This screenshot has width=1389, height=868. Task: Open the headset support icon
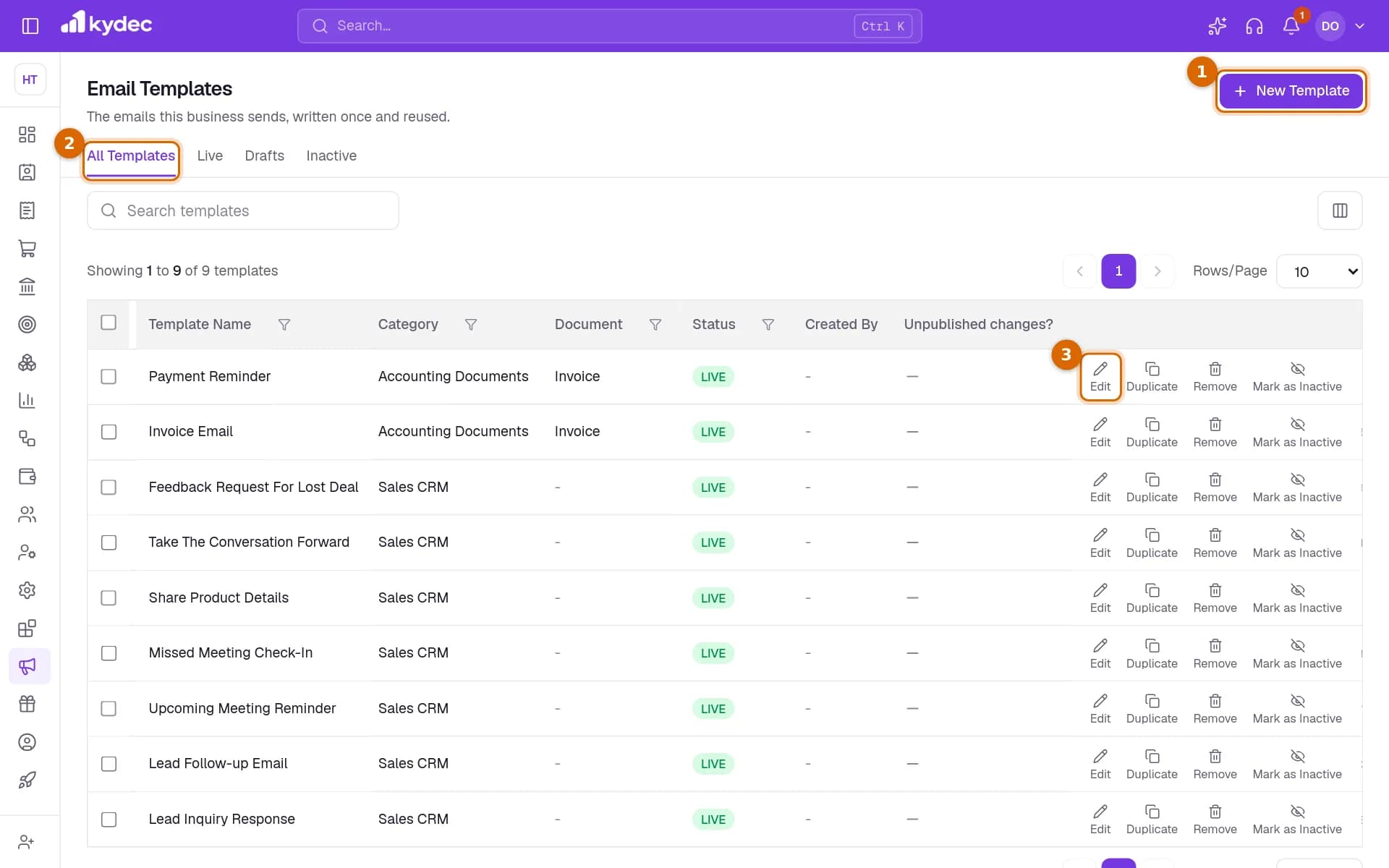pos(1254,26)
